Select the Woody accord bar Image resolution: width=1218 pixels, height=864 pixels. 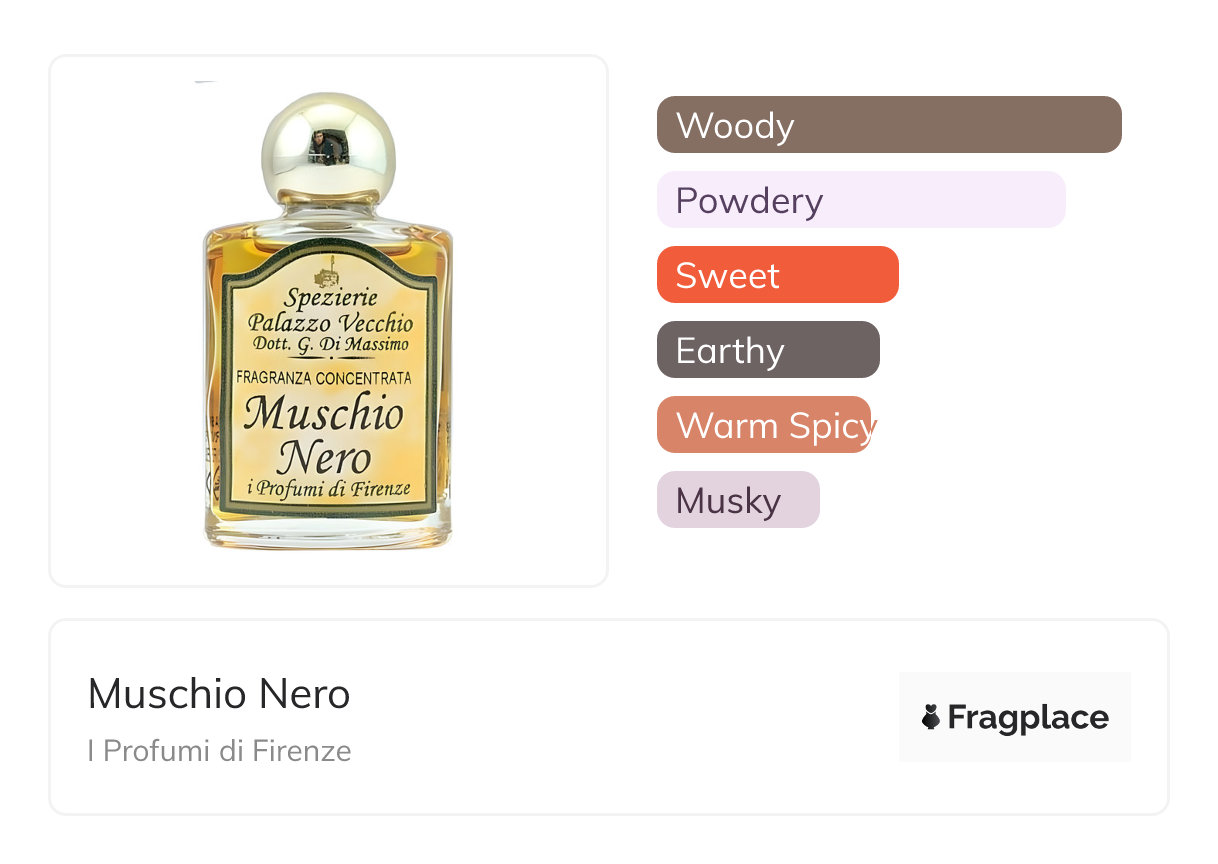pyautogui.click(x=889, y=125)
